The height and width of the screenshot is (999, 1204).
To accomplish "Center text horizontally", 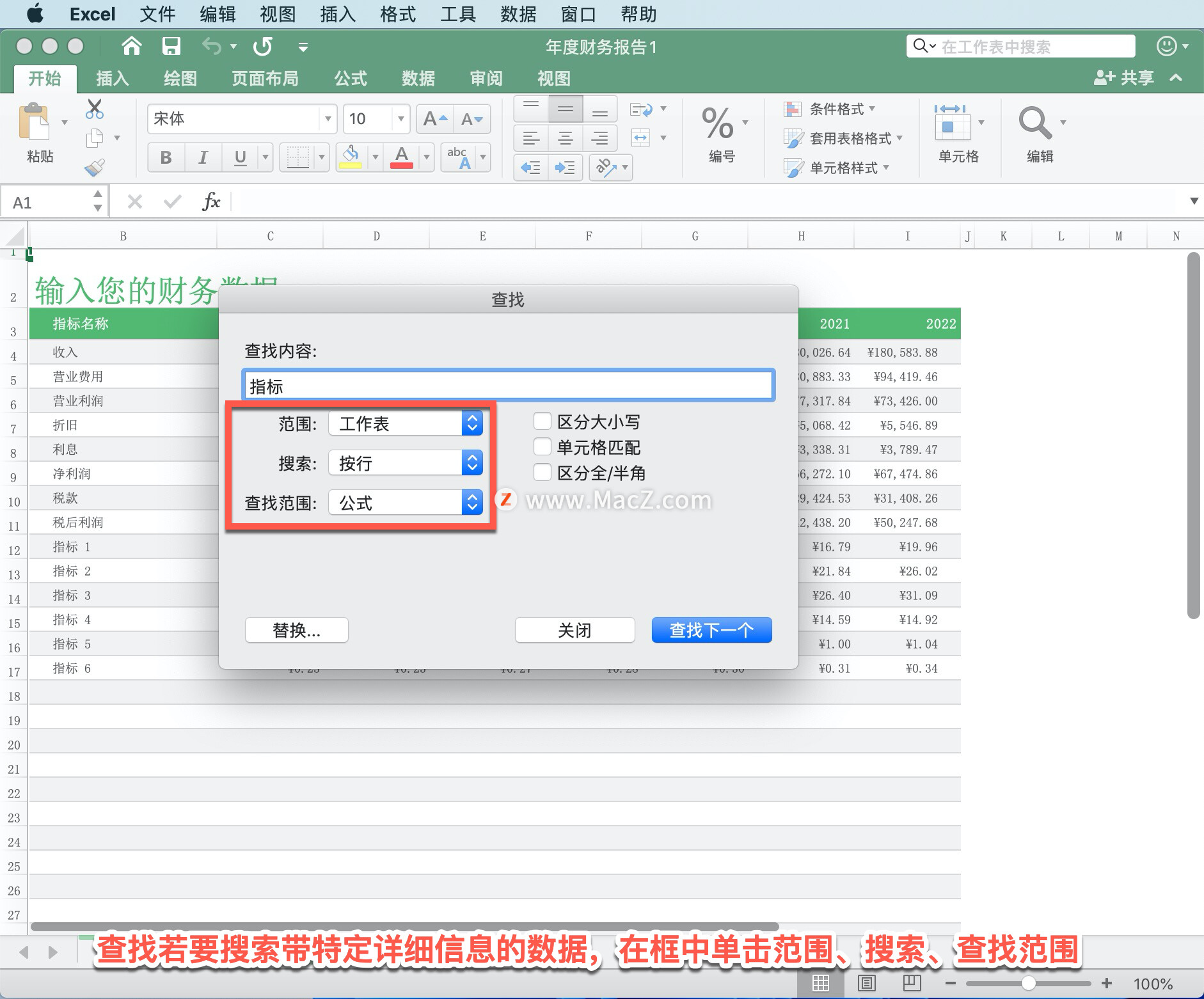I will pos(566,138).
